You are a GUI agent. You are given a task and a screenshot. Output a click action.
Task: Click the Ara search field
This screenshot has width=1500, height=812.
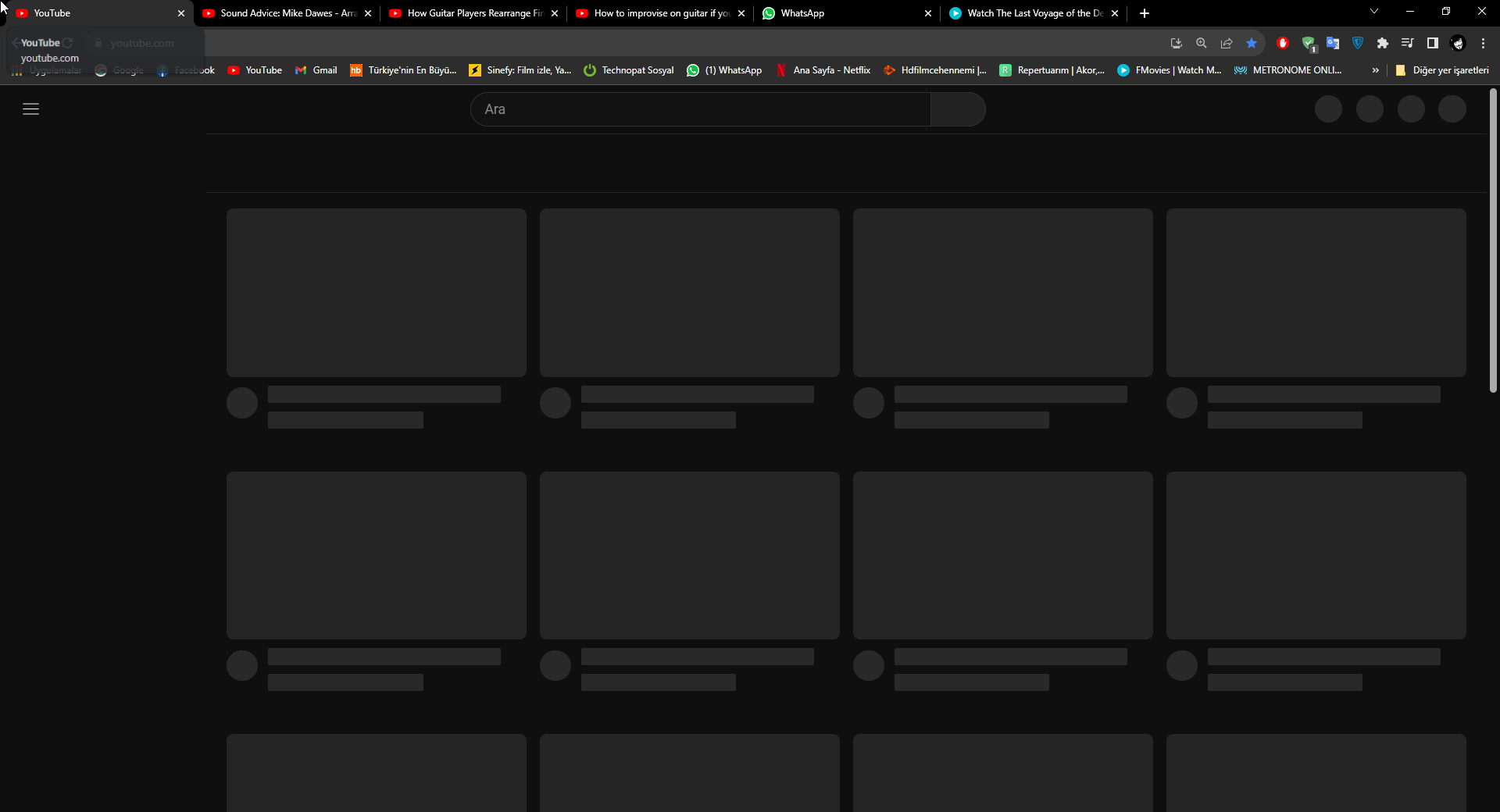pyautogui.click(x=699, y=109)
